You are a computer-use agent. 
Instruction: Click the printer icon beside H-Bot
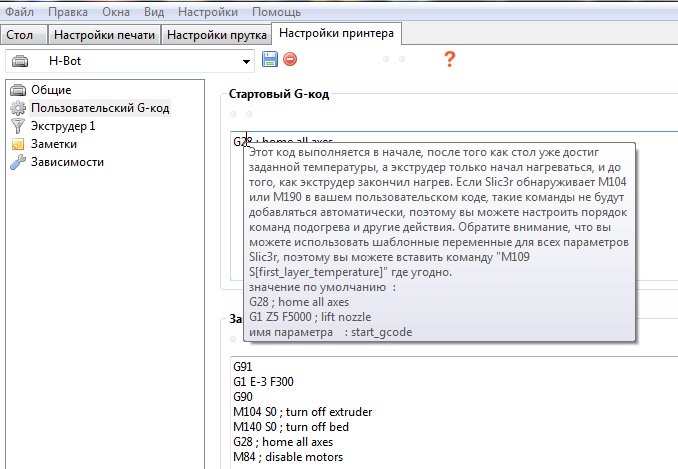20,61
